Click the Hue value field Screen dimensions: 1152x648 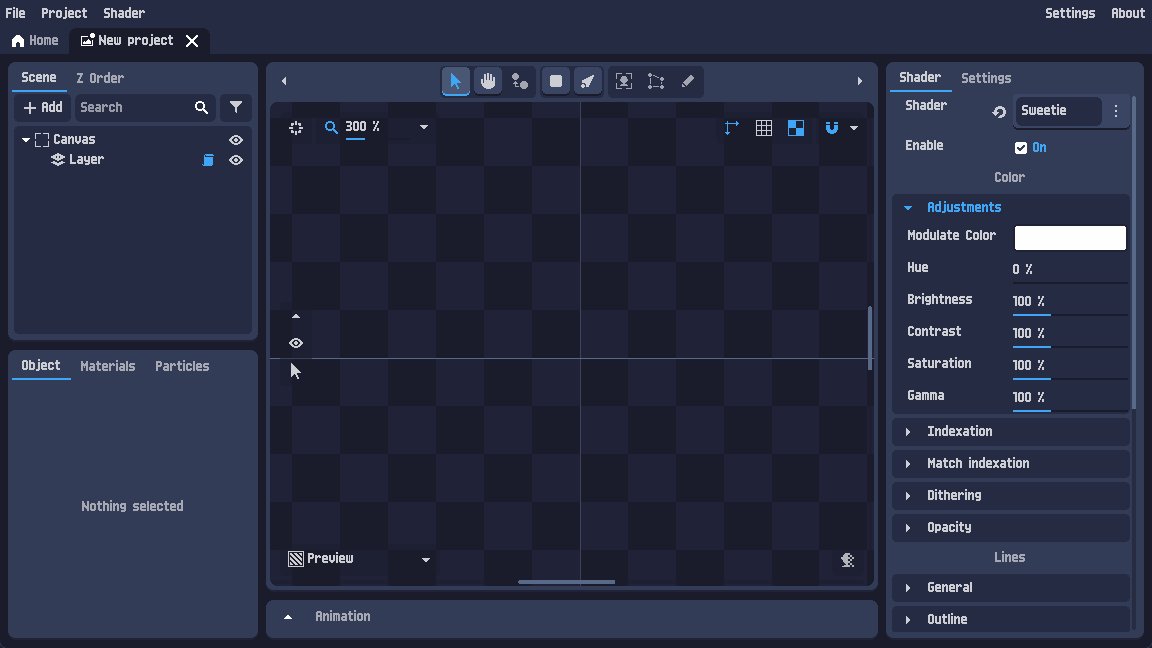tap(1069, 270)
